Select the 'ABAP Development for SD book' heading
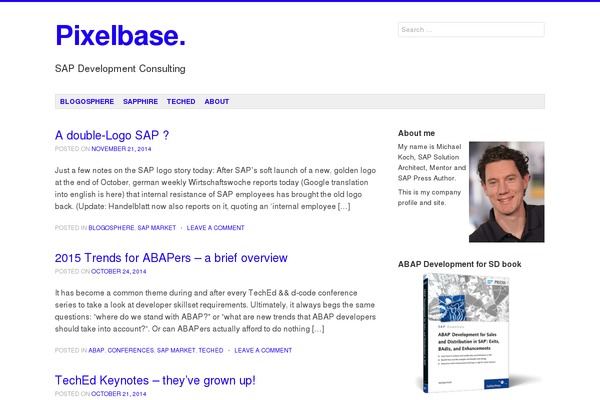 coord(460,264)
